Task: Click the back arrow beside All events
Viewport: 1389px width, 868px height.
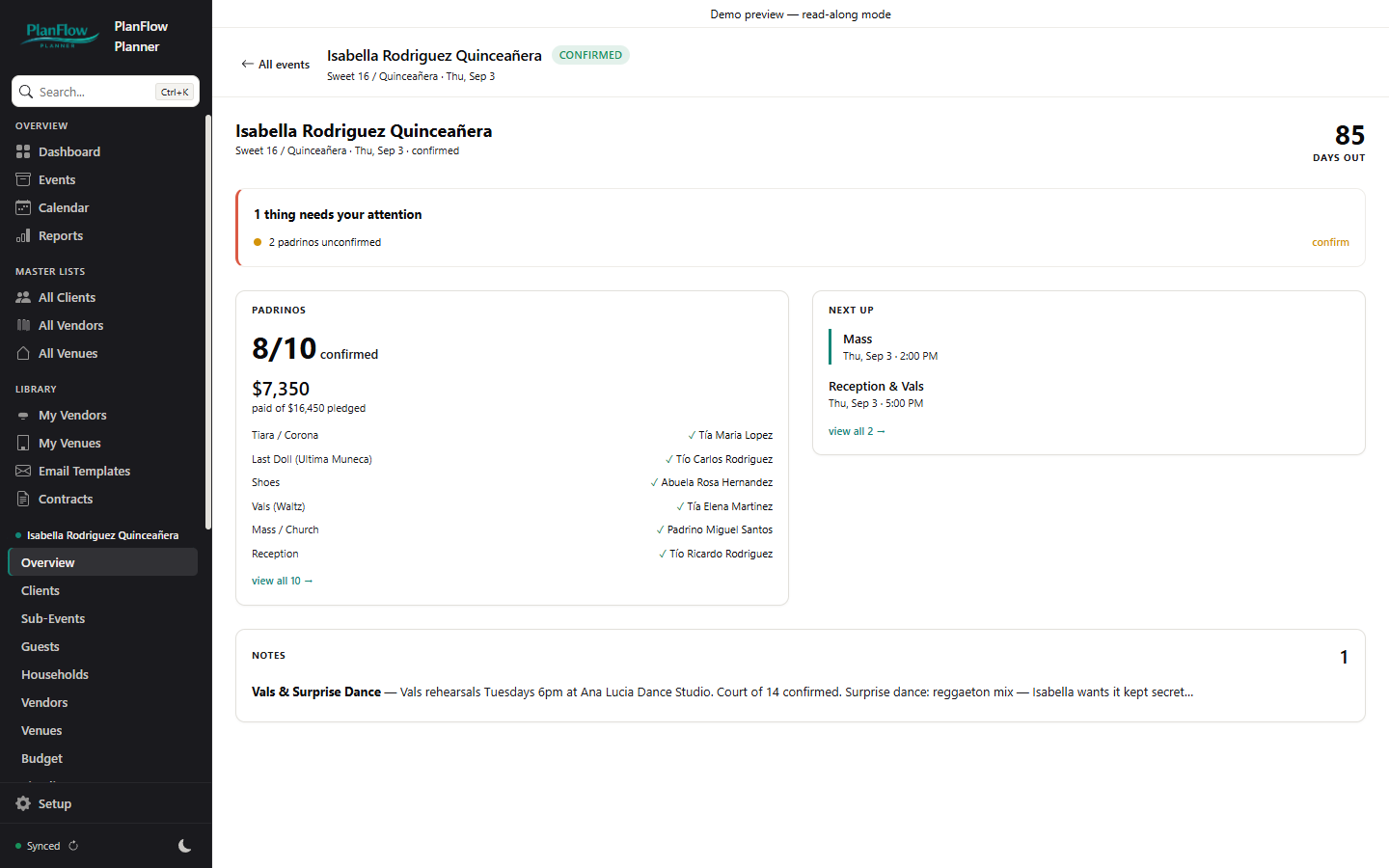Action: point(247,64)
